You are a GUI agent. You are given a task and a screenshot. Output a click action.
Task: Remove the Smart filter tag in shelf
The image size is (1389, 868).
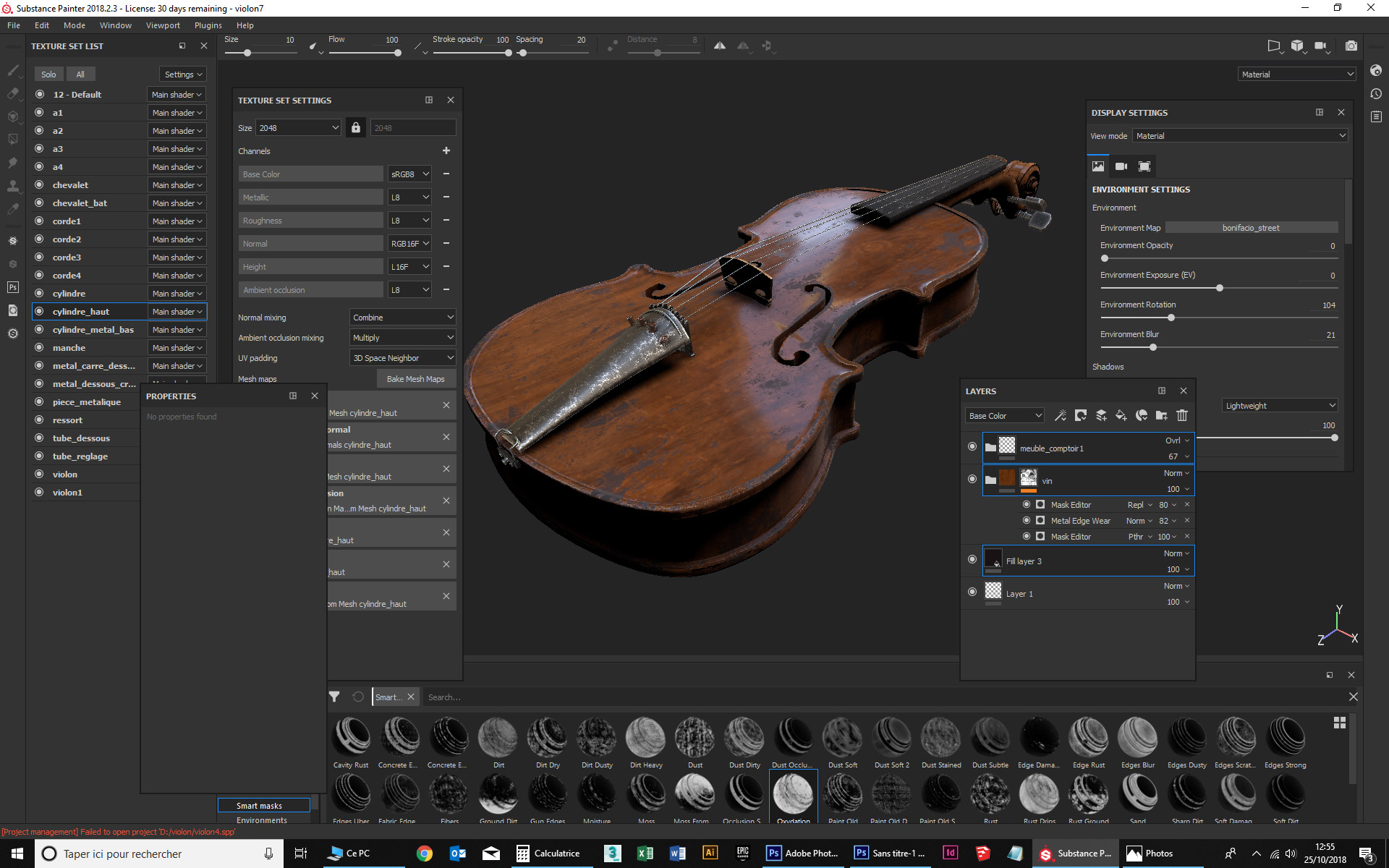point(411,697)
